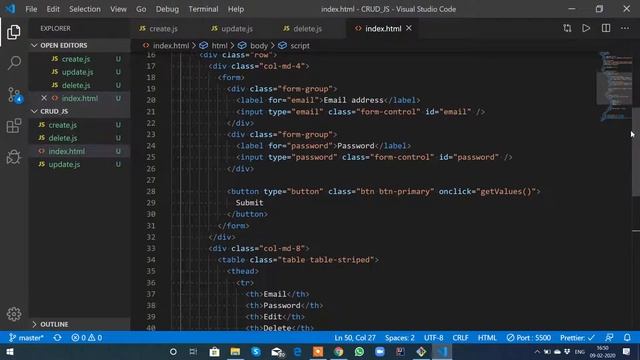Viewport: 640px width, 360px height.
Task: Open Skype from taskbar
Action: point(256,351)
